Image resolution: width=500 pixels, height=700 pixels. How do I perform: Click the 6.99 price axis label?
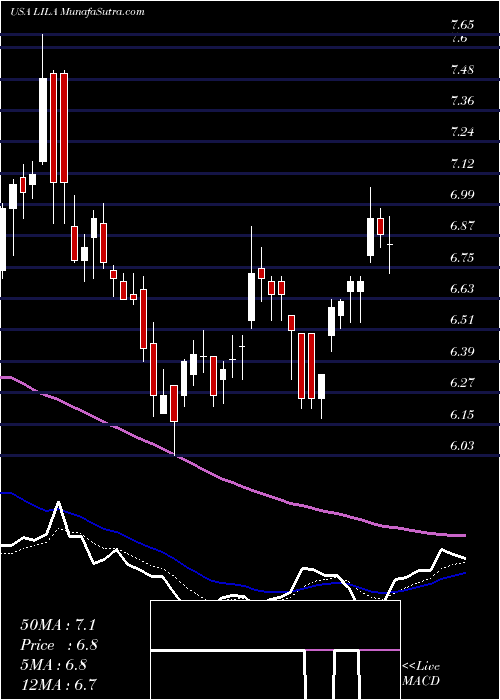coord(462,195)
